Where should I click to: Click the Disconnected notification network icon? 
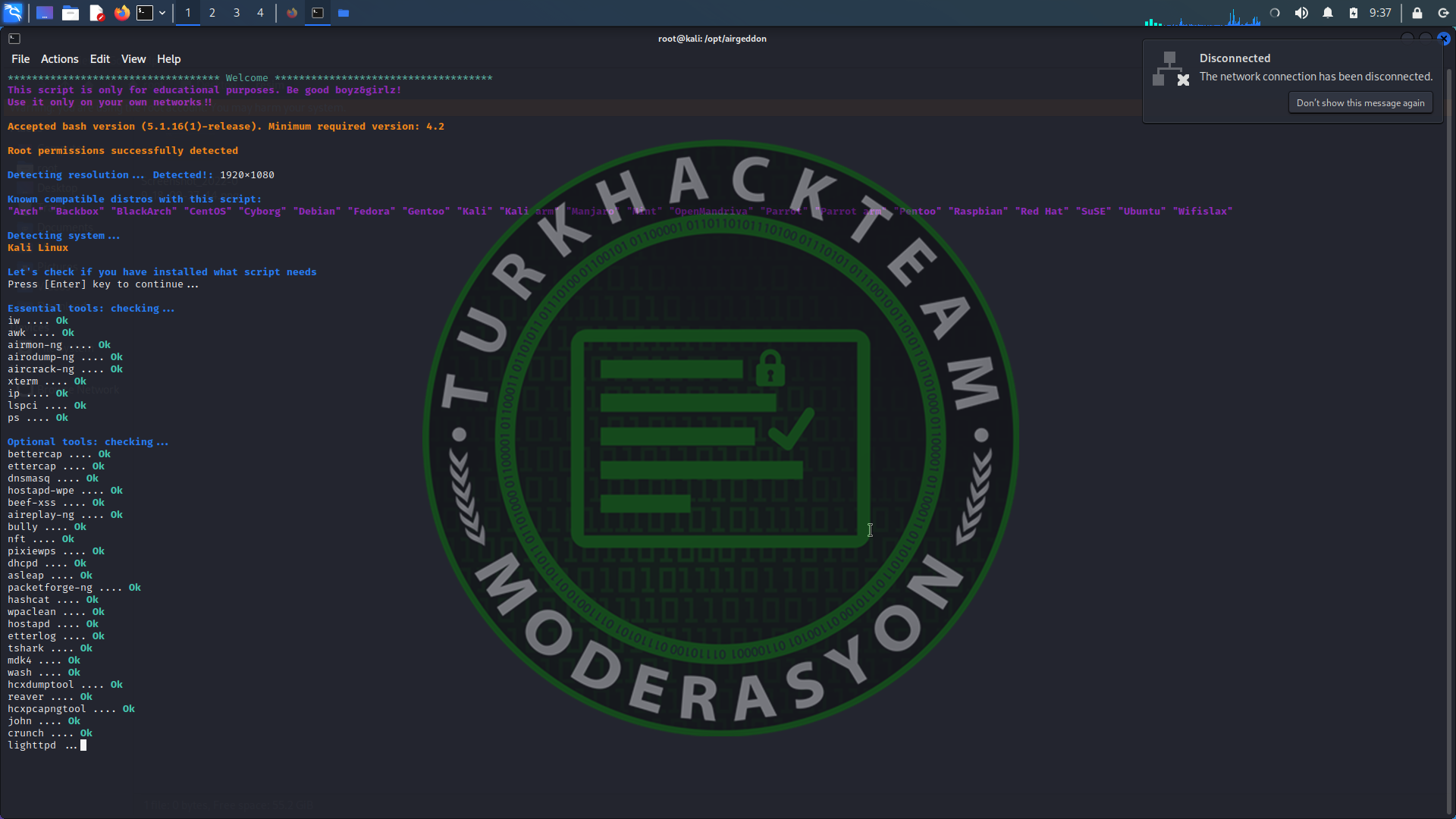(1171, 69)
